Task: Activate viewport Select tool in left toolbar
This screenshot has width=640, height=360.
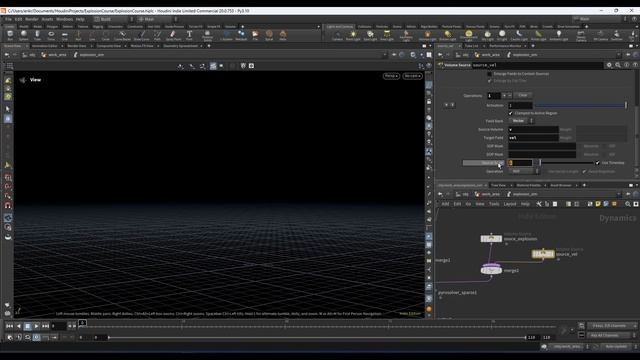Action: [x=8, y=109]
